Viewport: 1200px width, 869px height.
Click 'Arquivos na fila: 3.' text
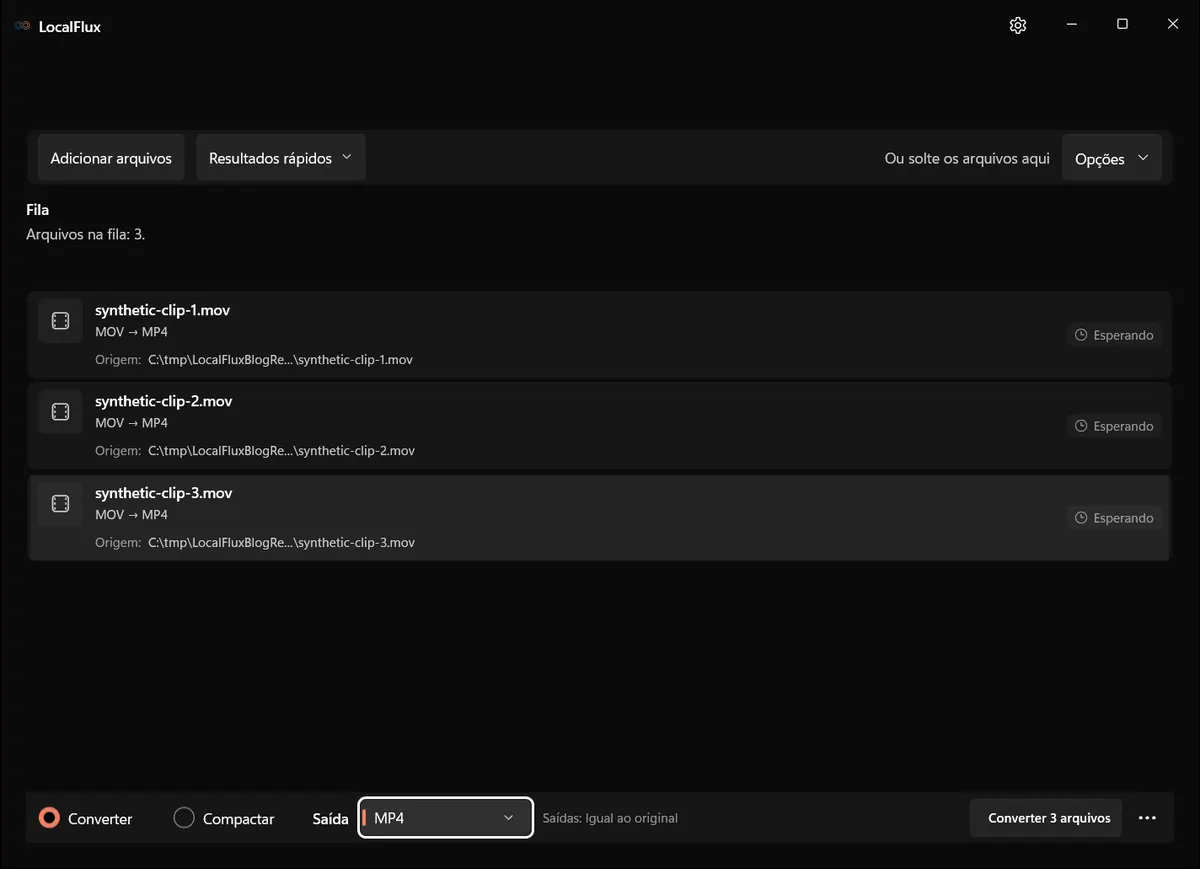pos(86,235)
